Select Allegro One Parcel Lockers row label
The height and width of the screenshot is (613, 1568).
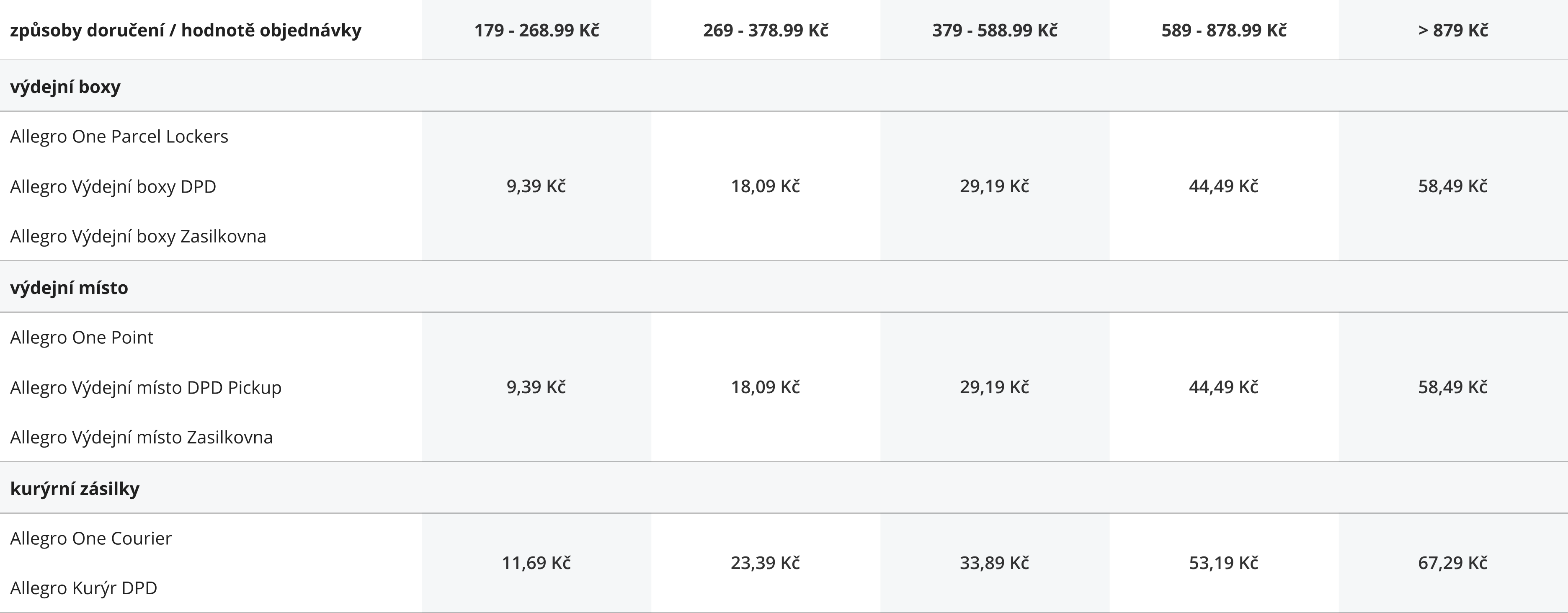click(x=119, y=137)
